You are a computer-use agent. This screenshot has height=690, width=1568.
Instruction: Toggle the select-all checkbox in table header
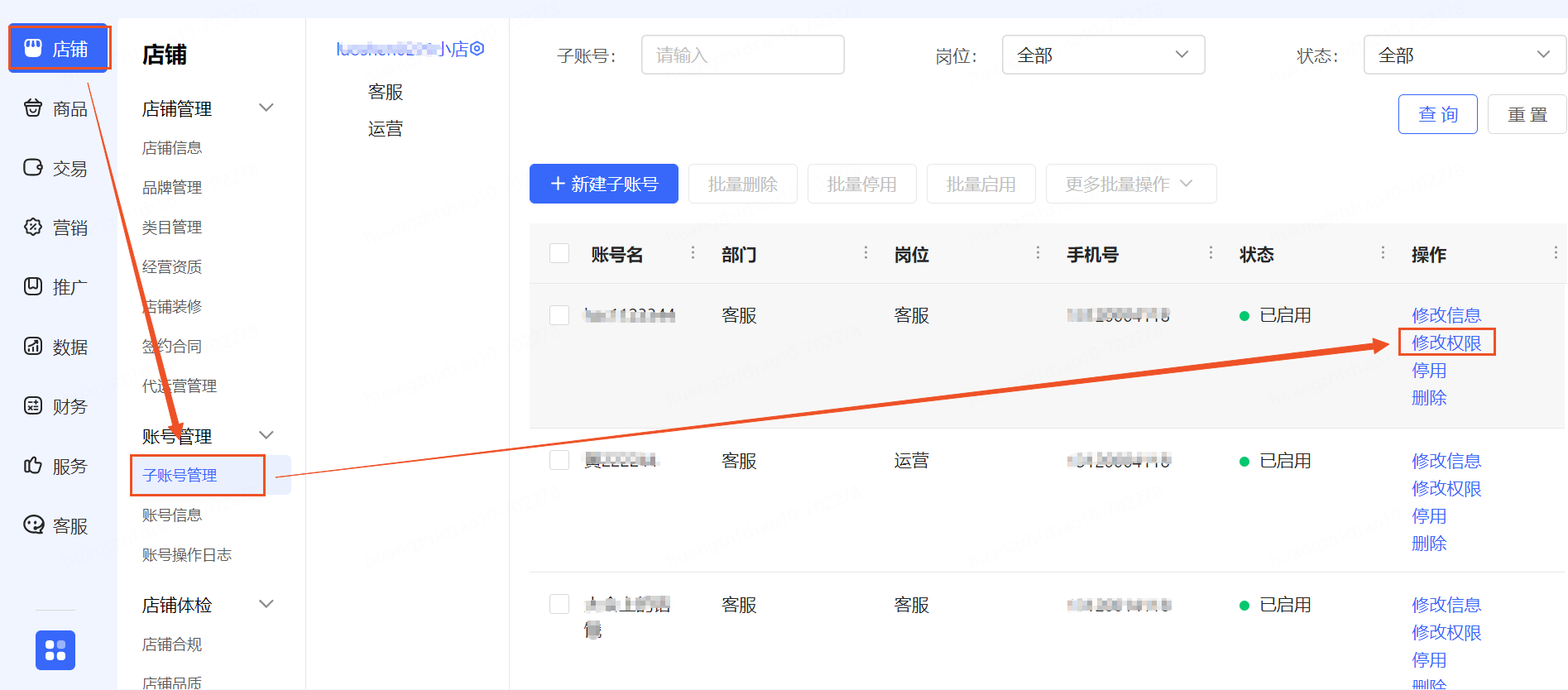pyautogui.click(x=559, y=253)
